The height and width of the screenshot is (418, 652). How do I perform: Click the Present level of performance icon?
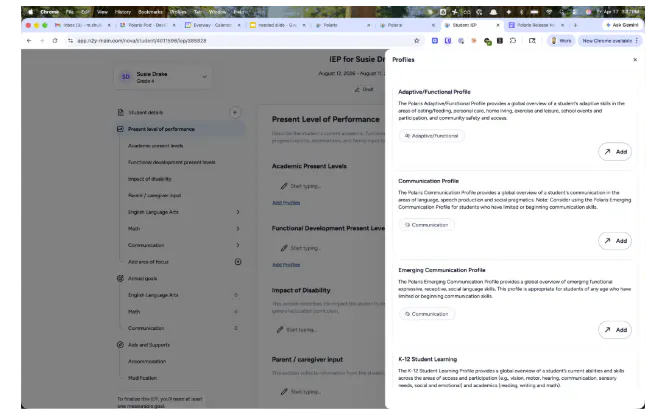click(x=121, y=130)
